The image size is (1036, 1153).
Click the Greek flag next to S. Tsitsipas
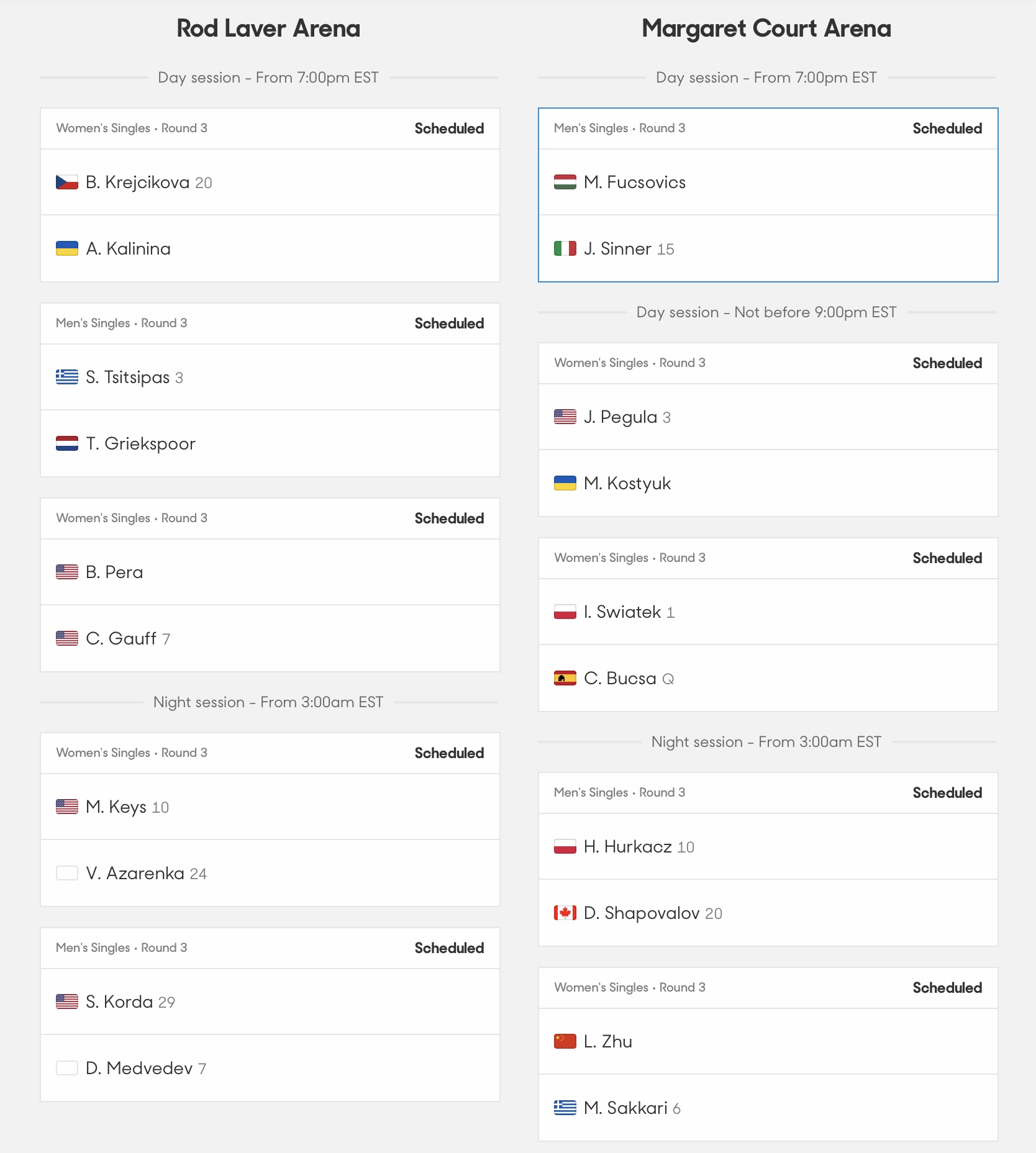coord(67,377)
